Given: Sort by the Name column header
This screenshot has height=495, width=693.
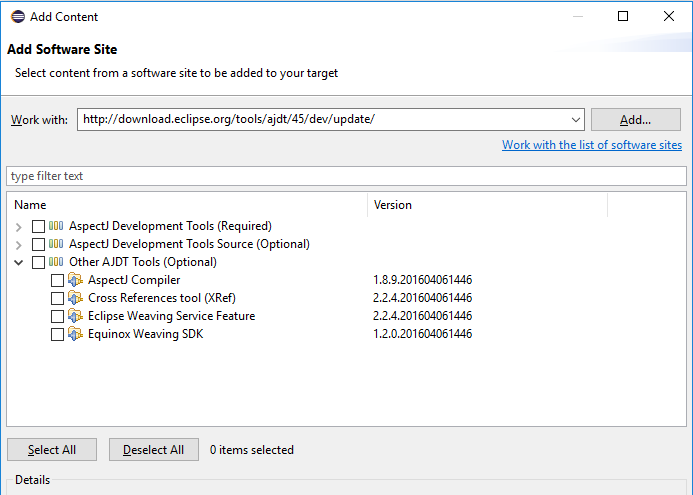Looking at the screenshot, I should click(x=187, y=205).
